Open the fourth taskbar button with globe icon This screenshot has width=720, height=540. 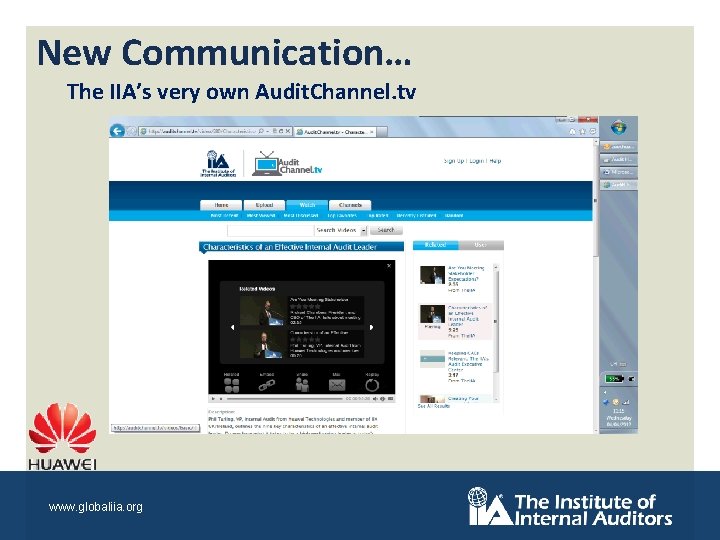(x=619, y=185)
